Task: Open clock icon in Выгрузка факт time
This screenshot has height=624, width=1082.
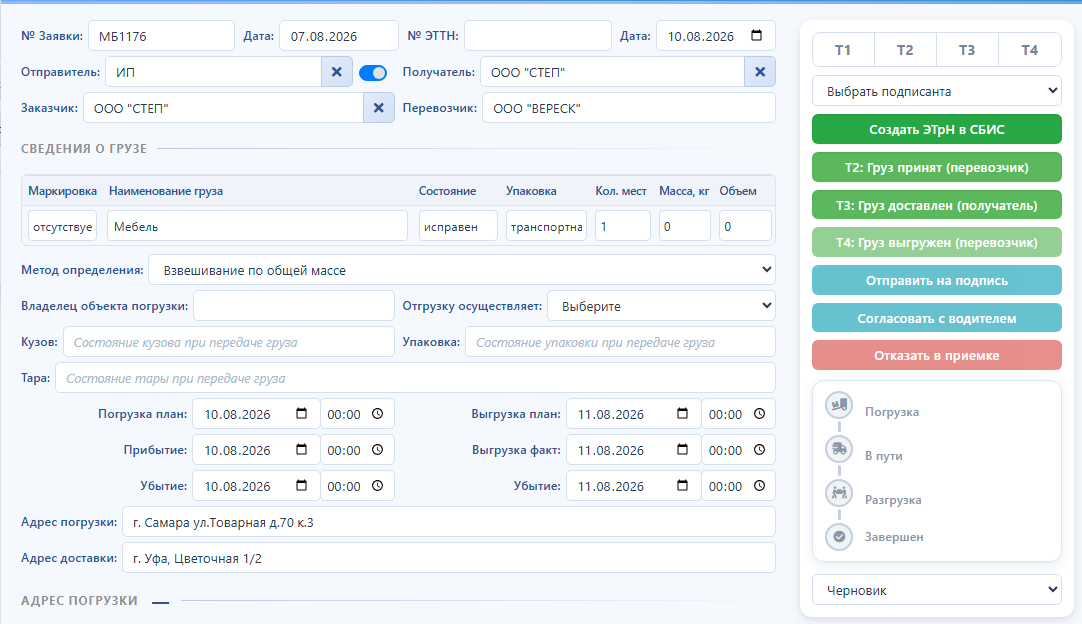Action: [759, 449]
